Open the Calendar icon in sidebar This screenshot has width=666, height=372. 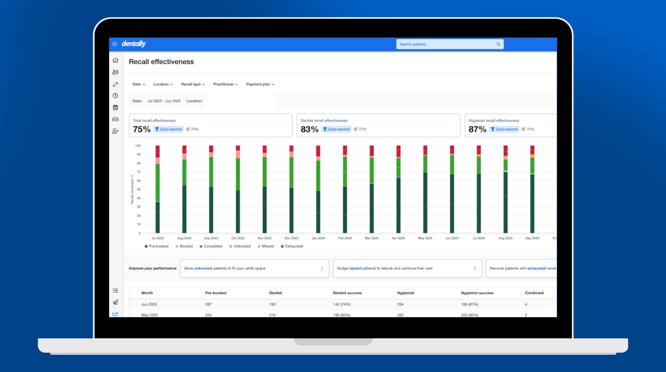[x=115, y=107]
